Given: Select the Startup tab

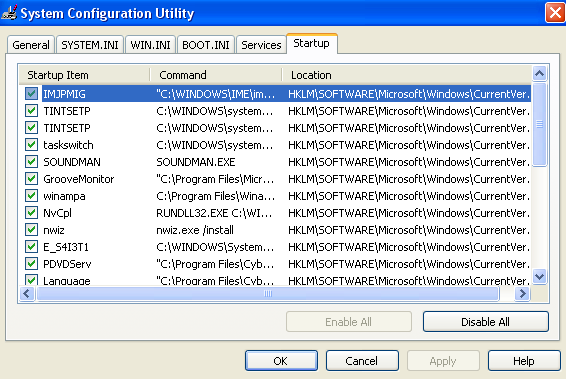Looking at the screenshot, I should pos(312,43).
